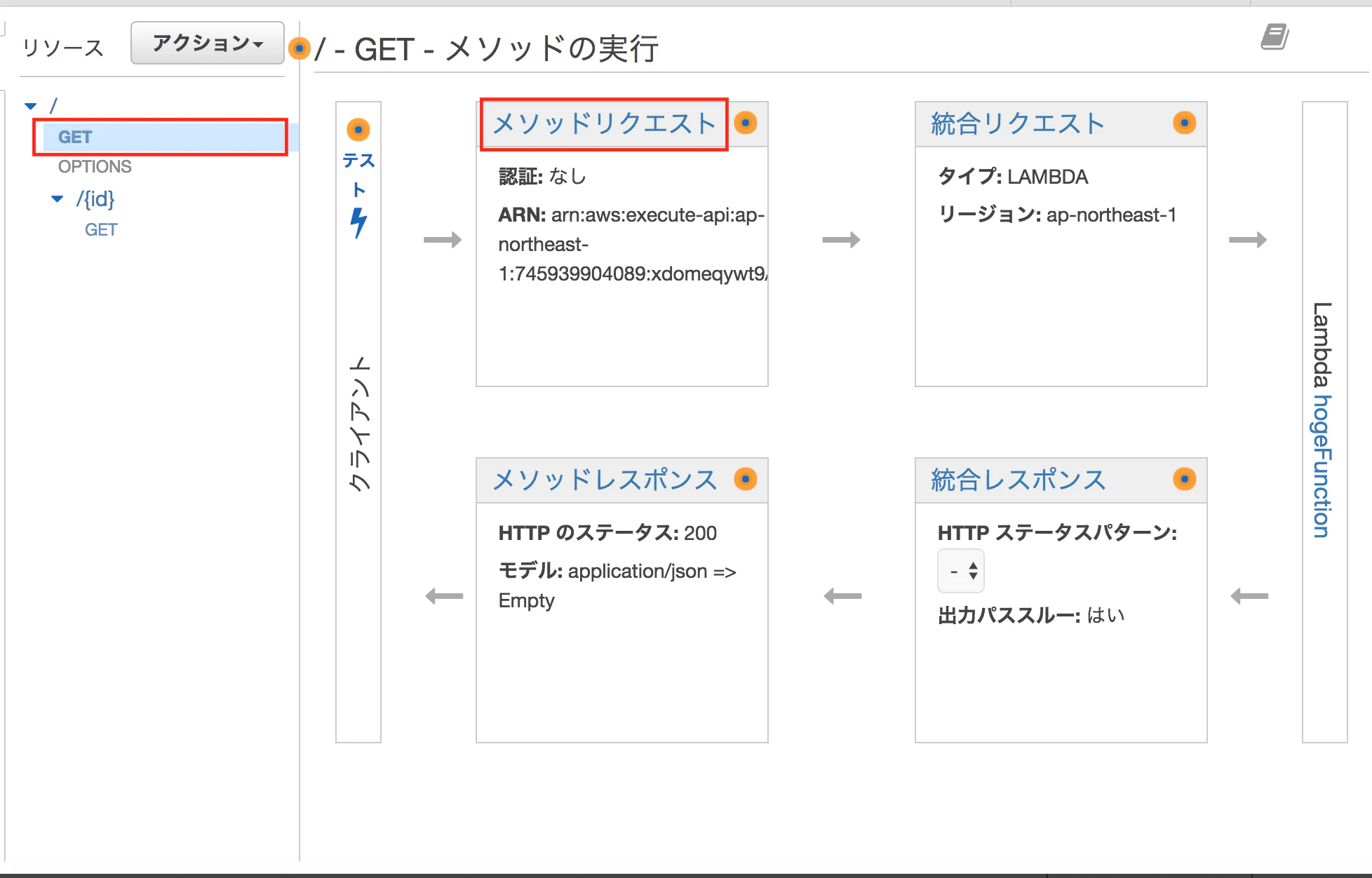Click the リソース heading
1372x878 pixels.
click(63, 48)
